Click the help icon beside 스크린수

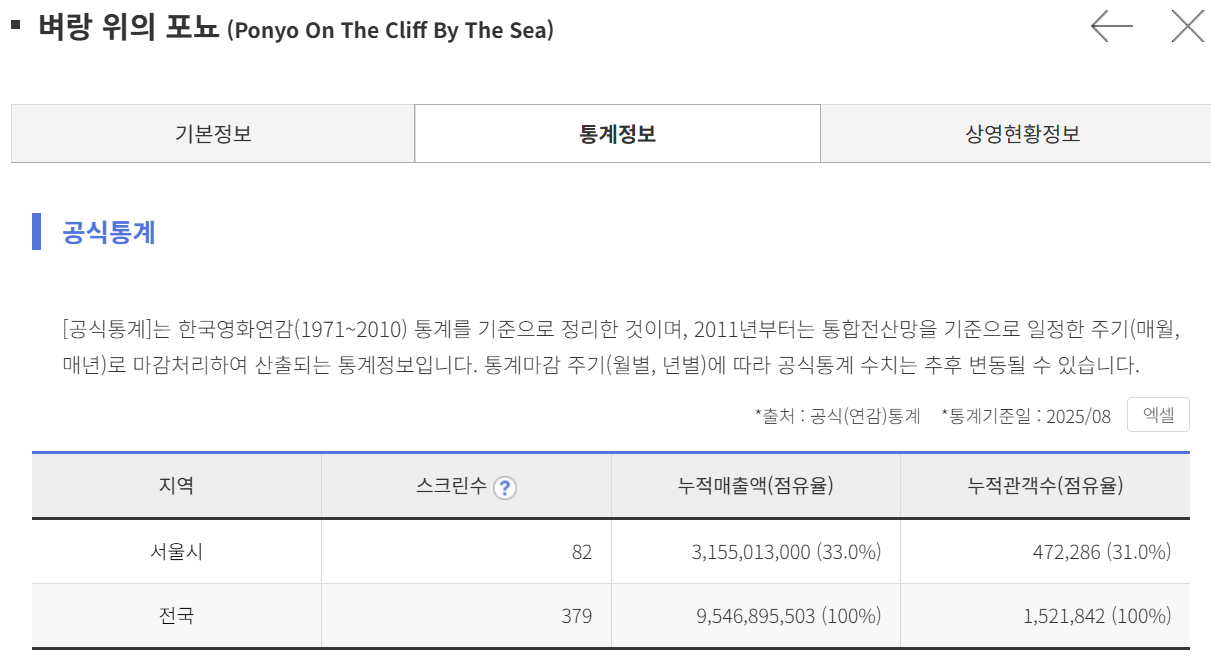[x=506, y=488]
